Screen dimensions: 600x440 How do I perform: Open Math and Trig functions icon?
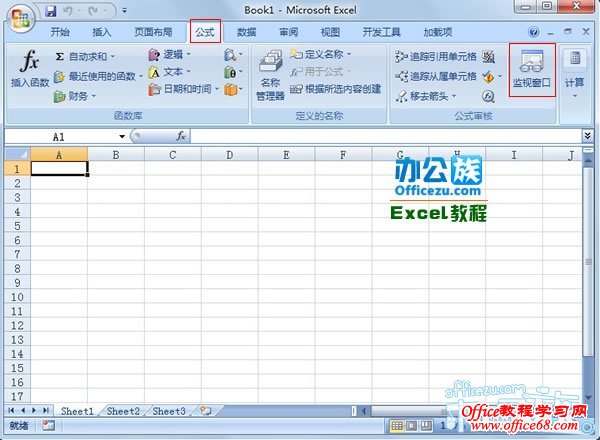click(x=233, y=72)
